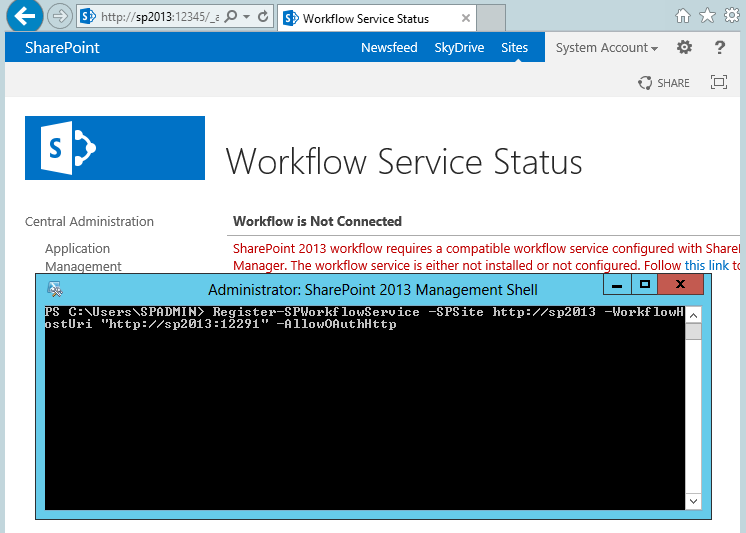
Task: Open the Sites link
Action: 514,47
